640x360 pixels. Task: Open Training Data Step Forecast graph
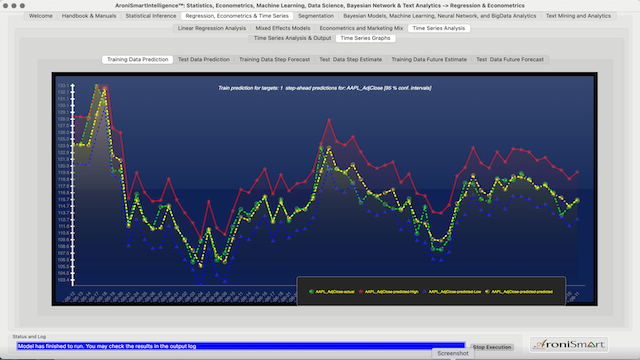[274, 60]
